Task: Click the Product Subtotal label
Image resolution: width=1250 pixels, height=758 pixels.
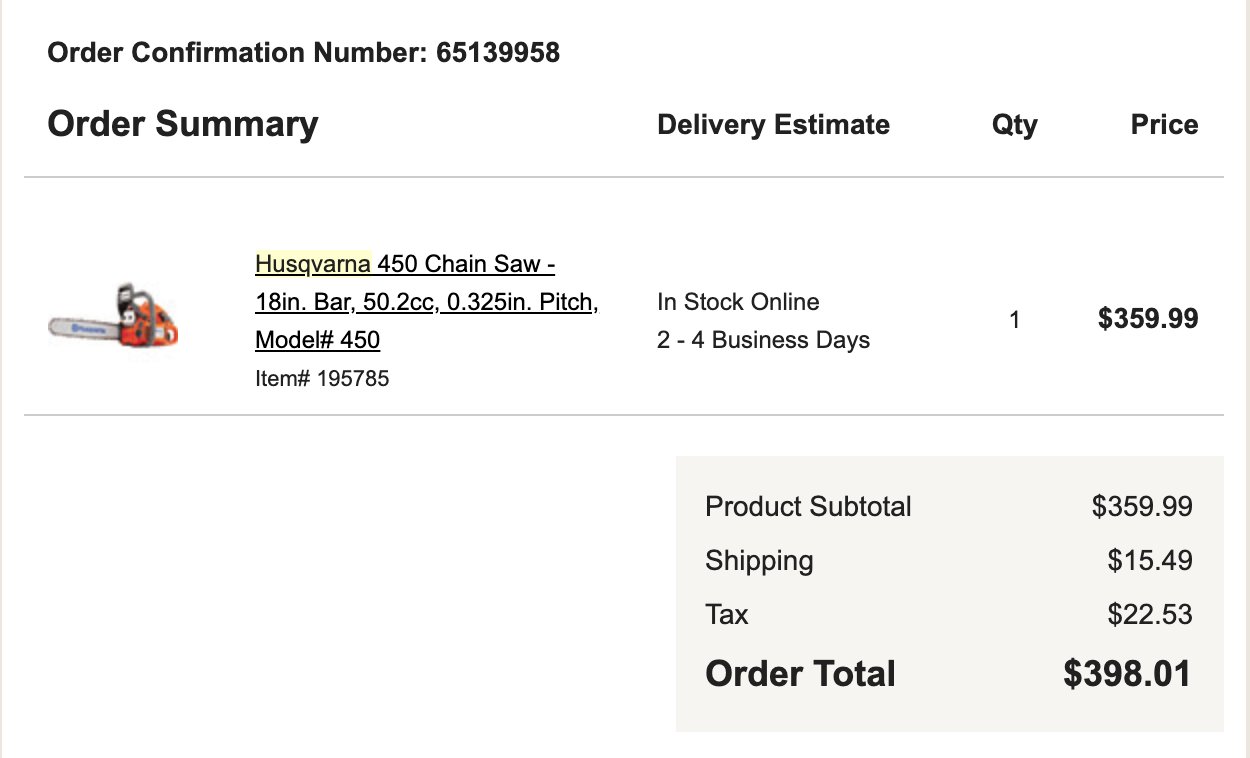Action: tap(808, 506)
